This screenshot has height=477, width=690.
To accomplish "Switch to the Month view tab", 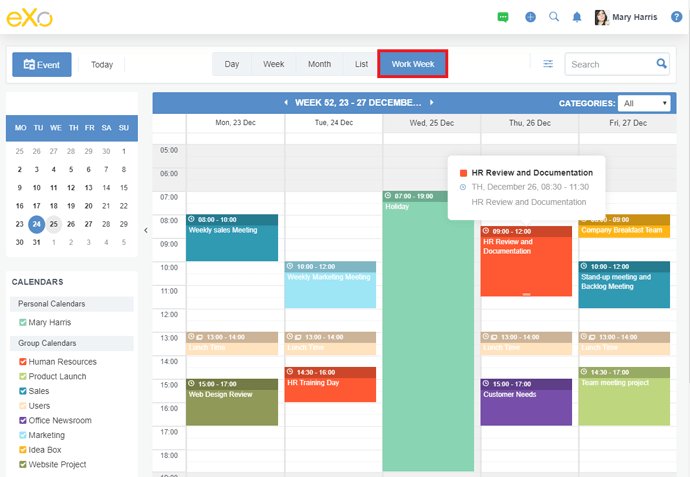I will (319, 64).
